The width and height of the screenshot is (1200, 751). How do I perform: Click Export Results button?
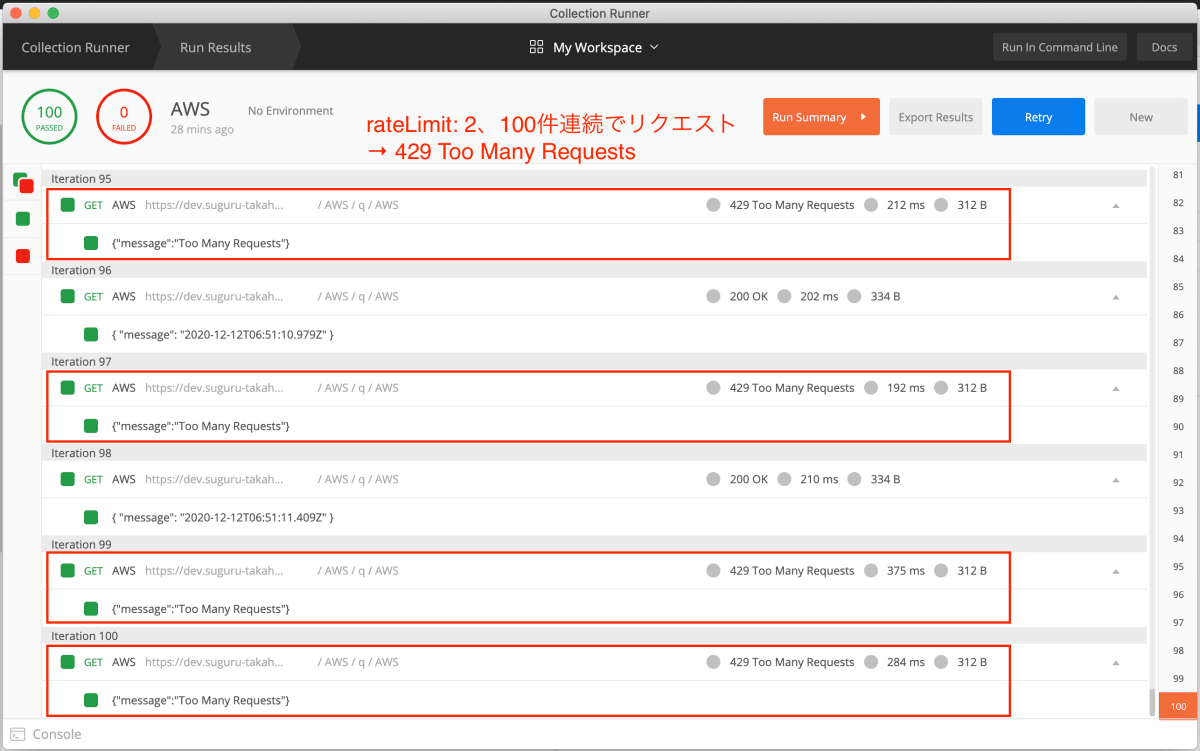coord(935,117)
